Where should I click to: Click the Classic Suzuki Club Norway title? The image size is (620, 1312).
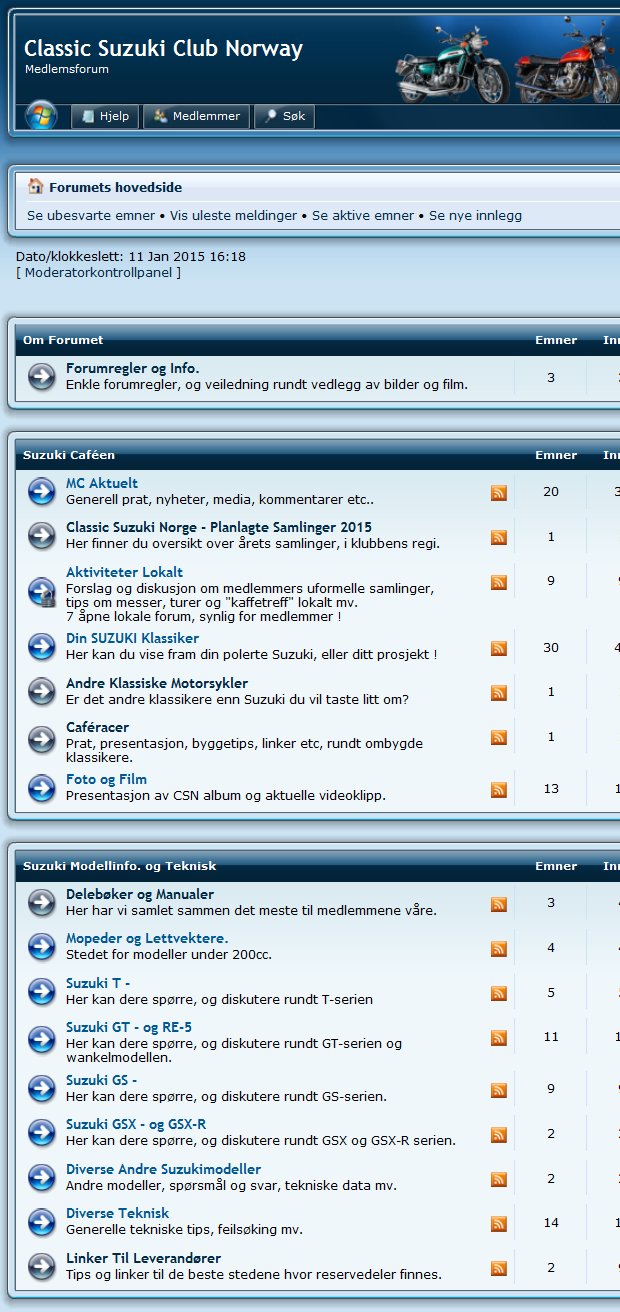[163, 48]
